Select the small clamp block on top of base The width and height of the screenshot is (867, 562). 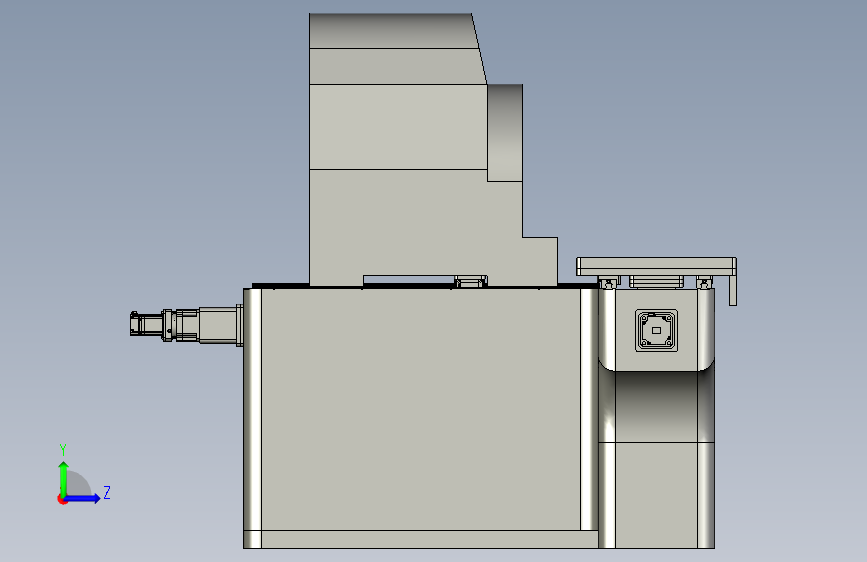tap(471, 282)
